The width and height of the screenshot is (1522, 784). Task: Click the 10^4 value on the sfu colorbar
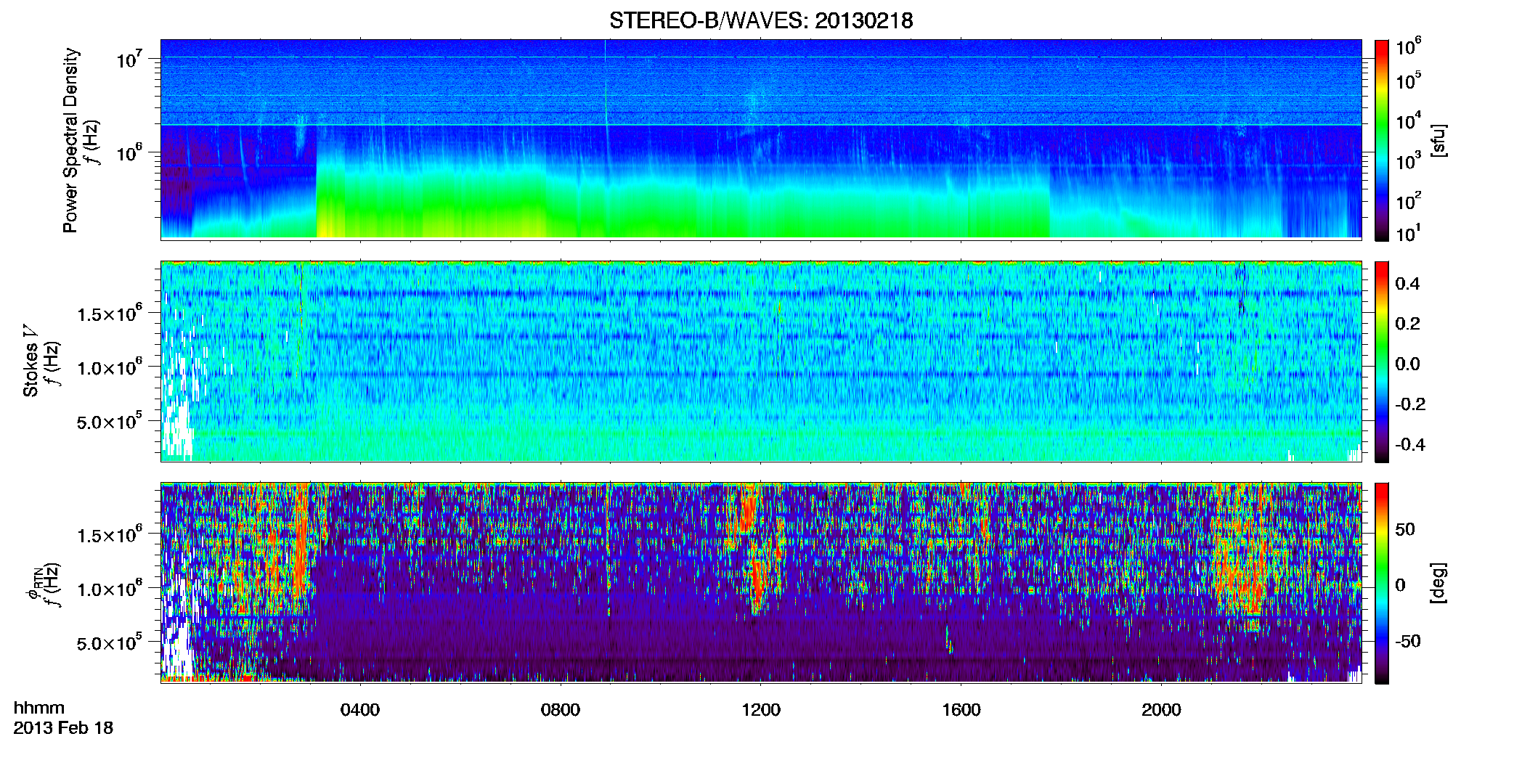pos(1409,120)
